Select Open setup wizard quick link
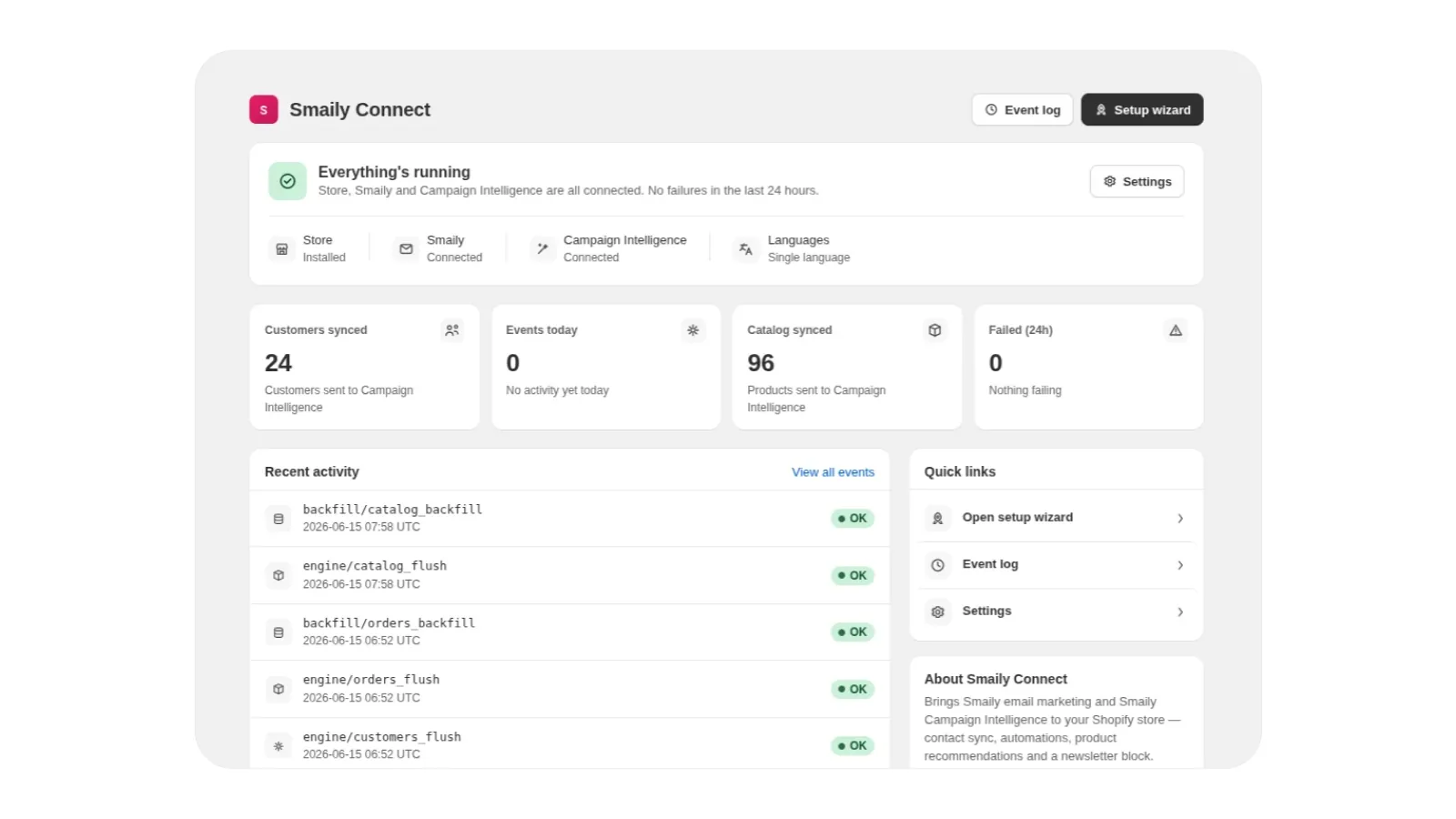Screen dimensions: 1456x819 point(1056,518)
